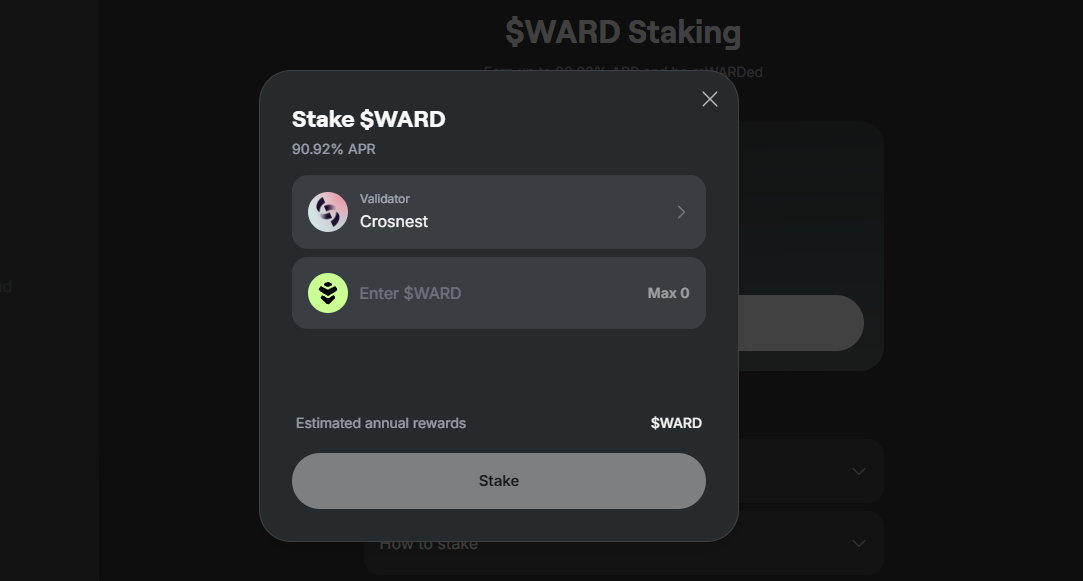Click the $WARD rewards currency label
This screenshot has width=1083, height=581.
tap(676, 423)
